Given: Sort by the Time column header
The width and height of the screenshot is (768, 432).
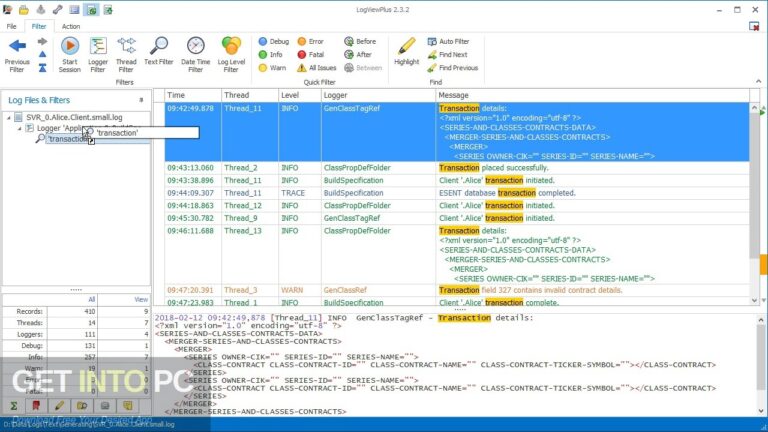Looking at the screenshot, I should tap(192, 95).
